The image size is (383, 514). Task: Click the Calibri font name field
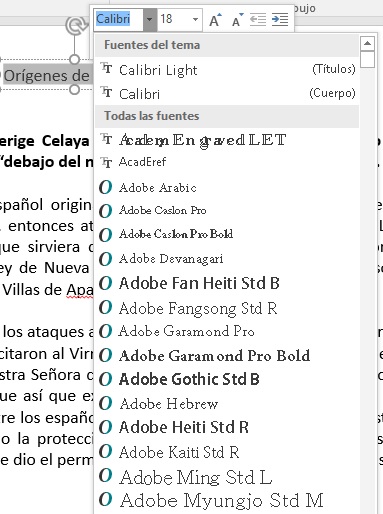coord(118,19)
